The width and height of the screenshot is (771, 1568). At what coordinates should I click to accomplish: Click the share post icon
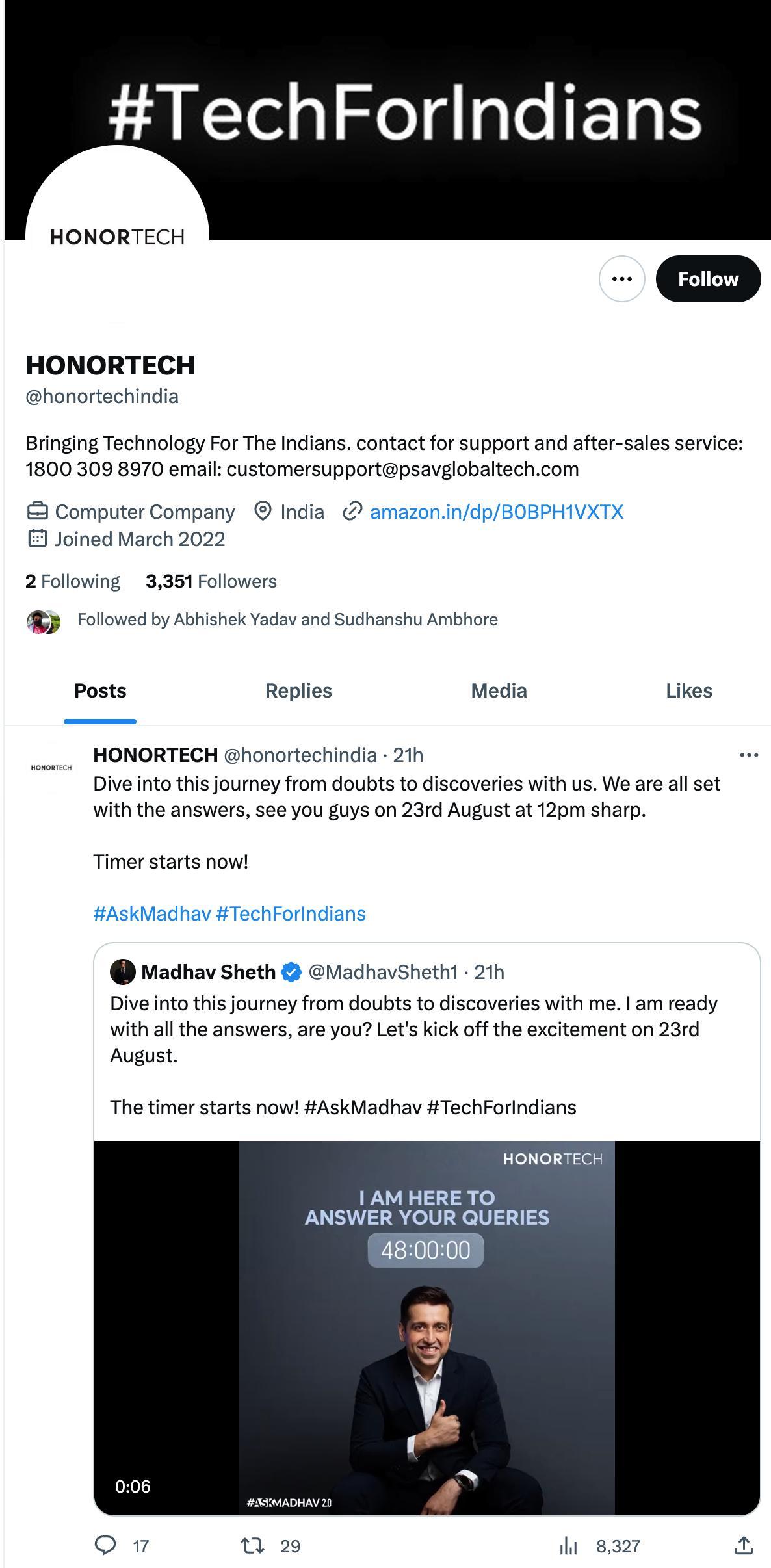(x=744, y=1545)
